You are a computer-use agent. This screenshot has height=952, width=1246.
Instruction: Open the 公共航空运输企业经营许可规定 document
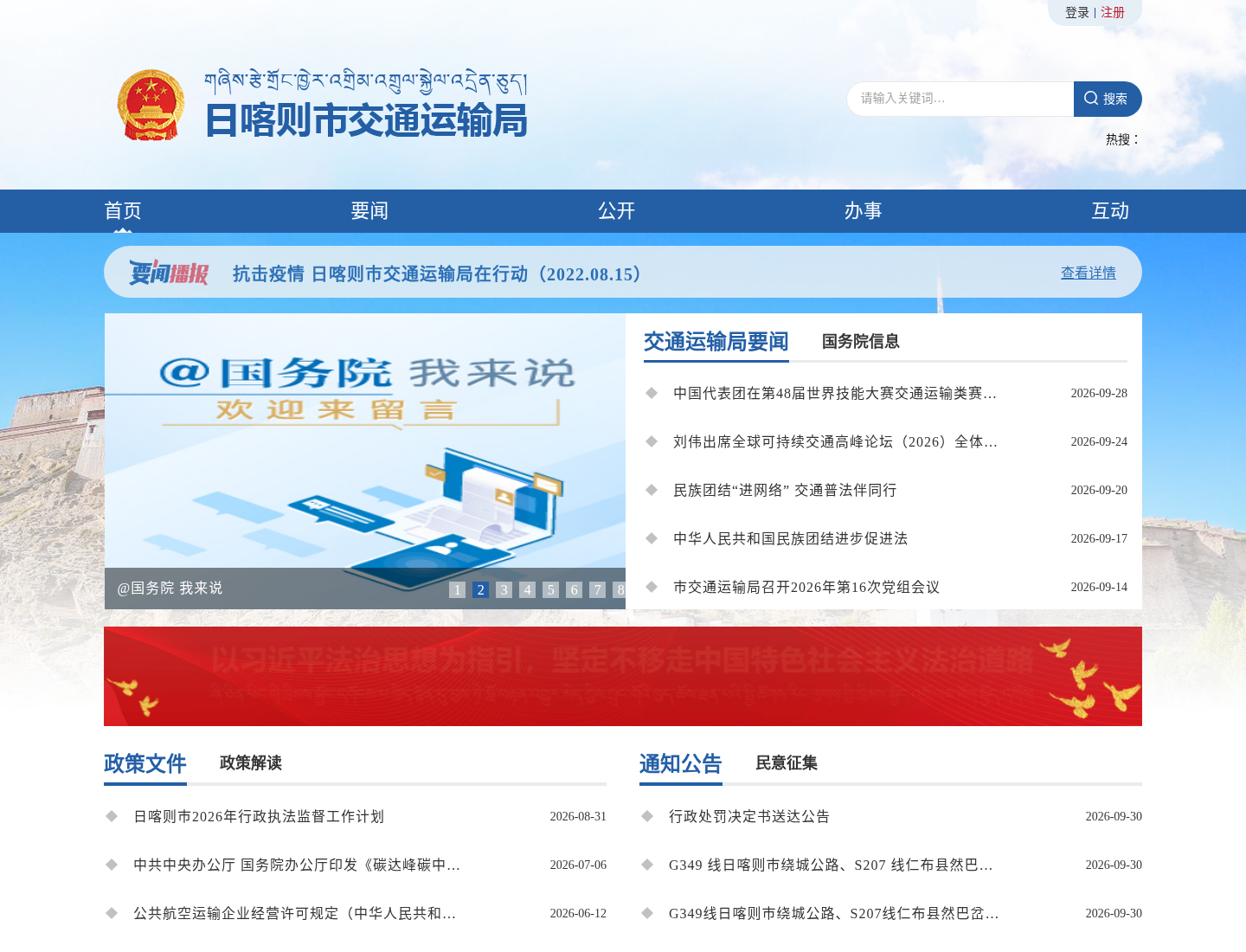[295, 914]
